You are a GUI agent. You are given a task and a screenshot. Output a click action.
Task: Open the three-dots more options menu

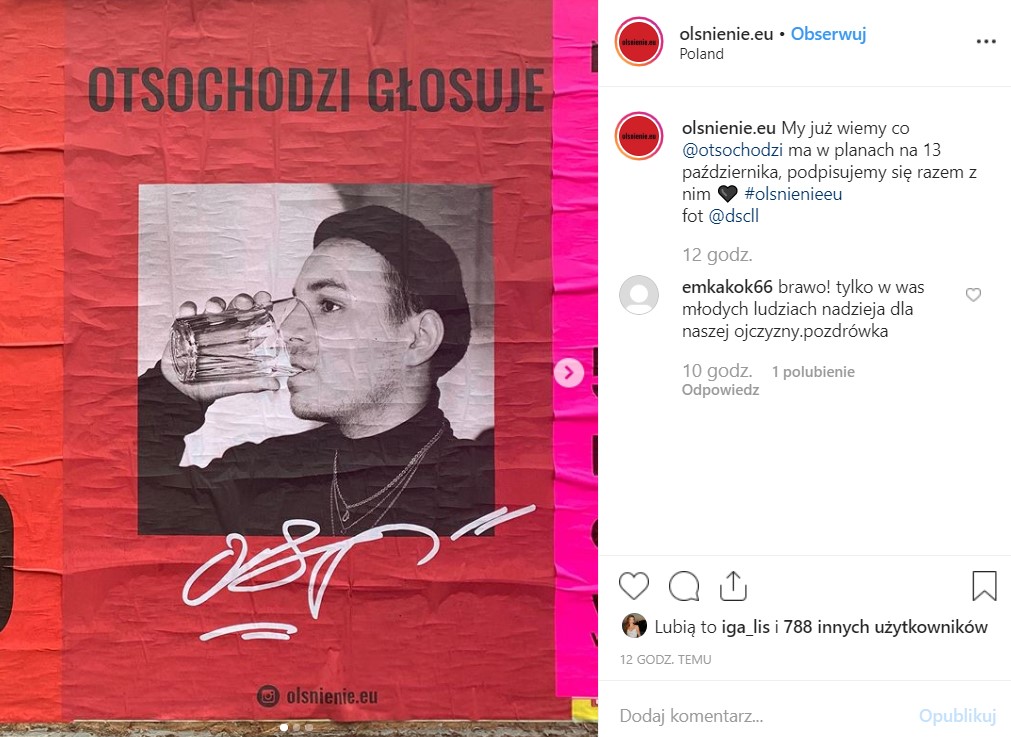[x=986, y=42]
